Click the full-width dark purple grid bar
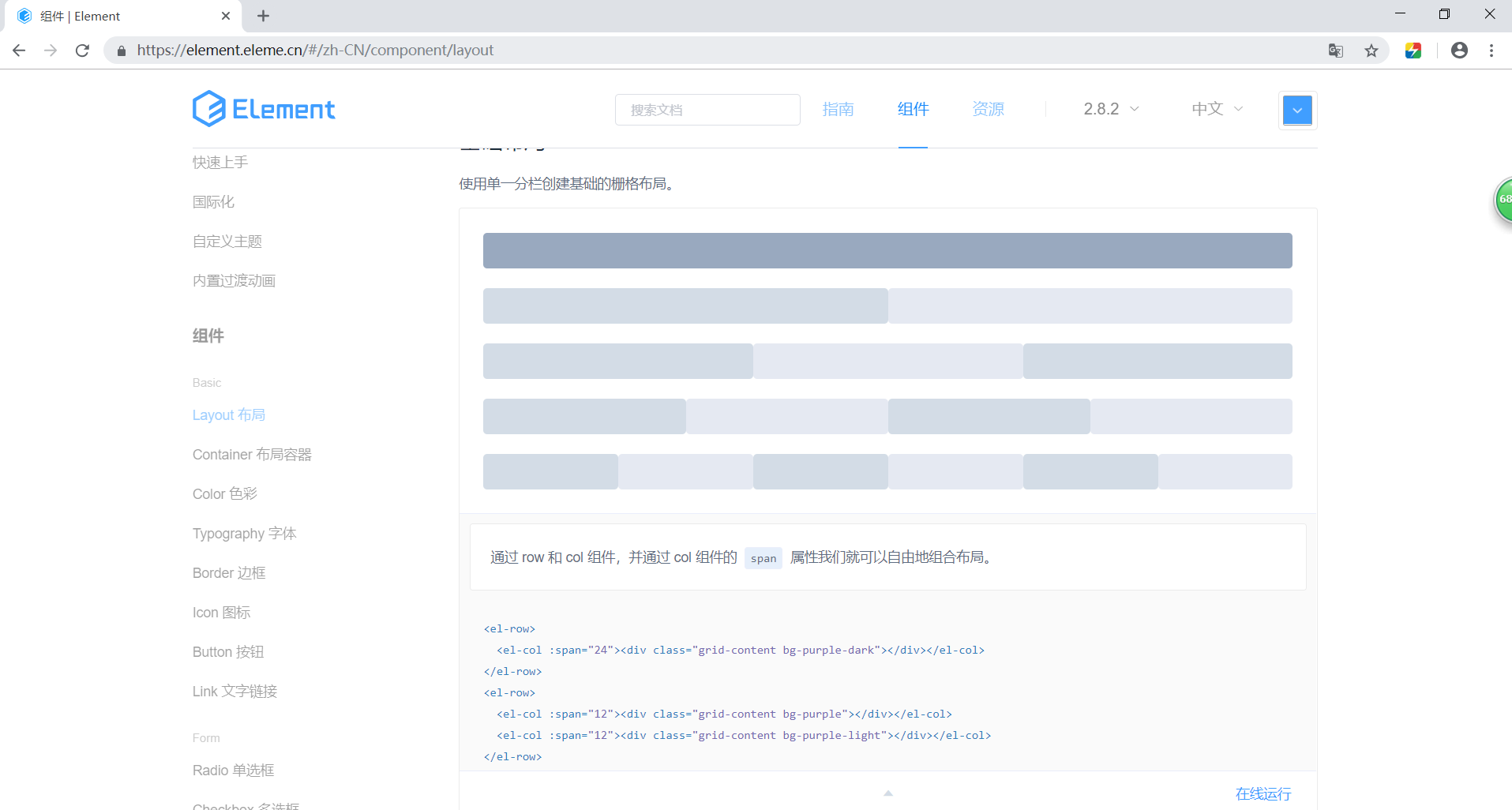The height and width of the screenshot is (810, 1512). click(x=887, y=250)
